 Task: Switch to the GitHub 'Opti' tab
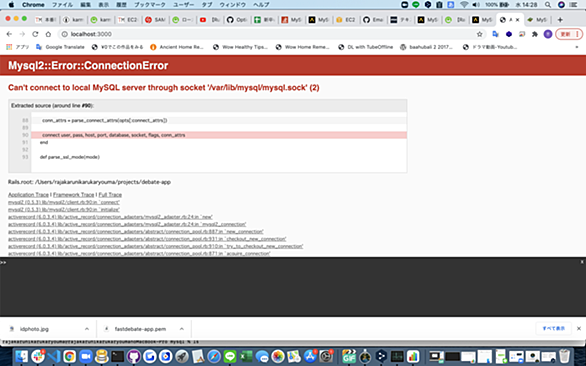pos(237,20)
